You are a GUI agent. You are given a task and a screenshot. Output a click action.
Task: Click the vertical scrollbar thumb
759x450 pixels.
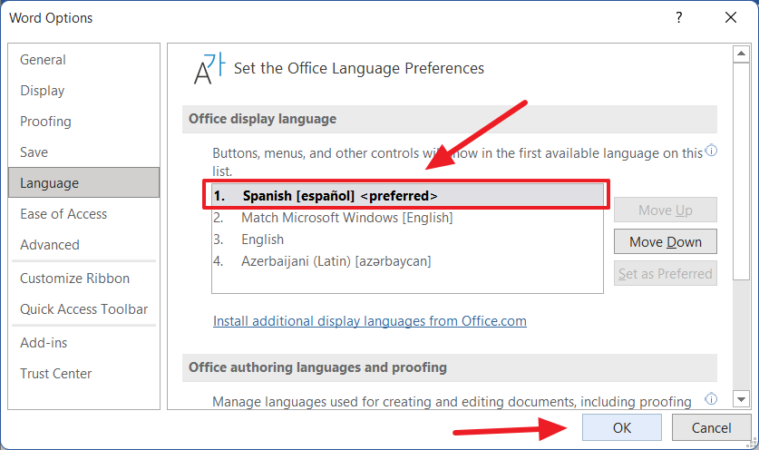(741, 171)
